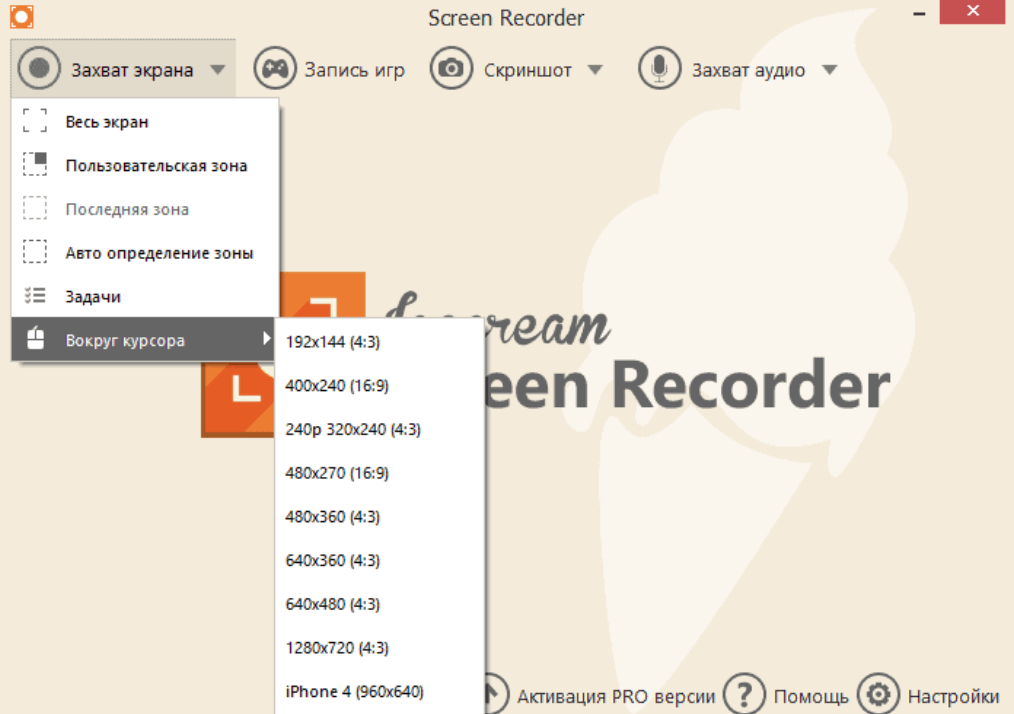
Task: Select 640x480 (4:3) option
Action: (380, 603)
